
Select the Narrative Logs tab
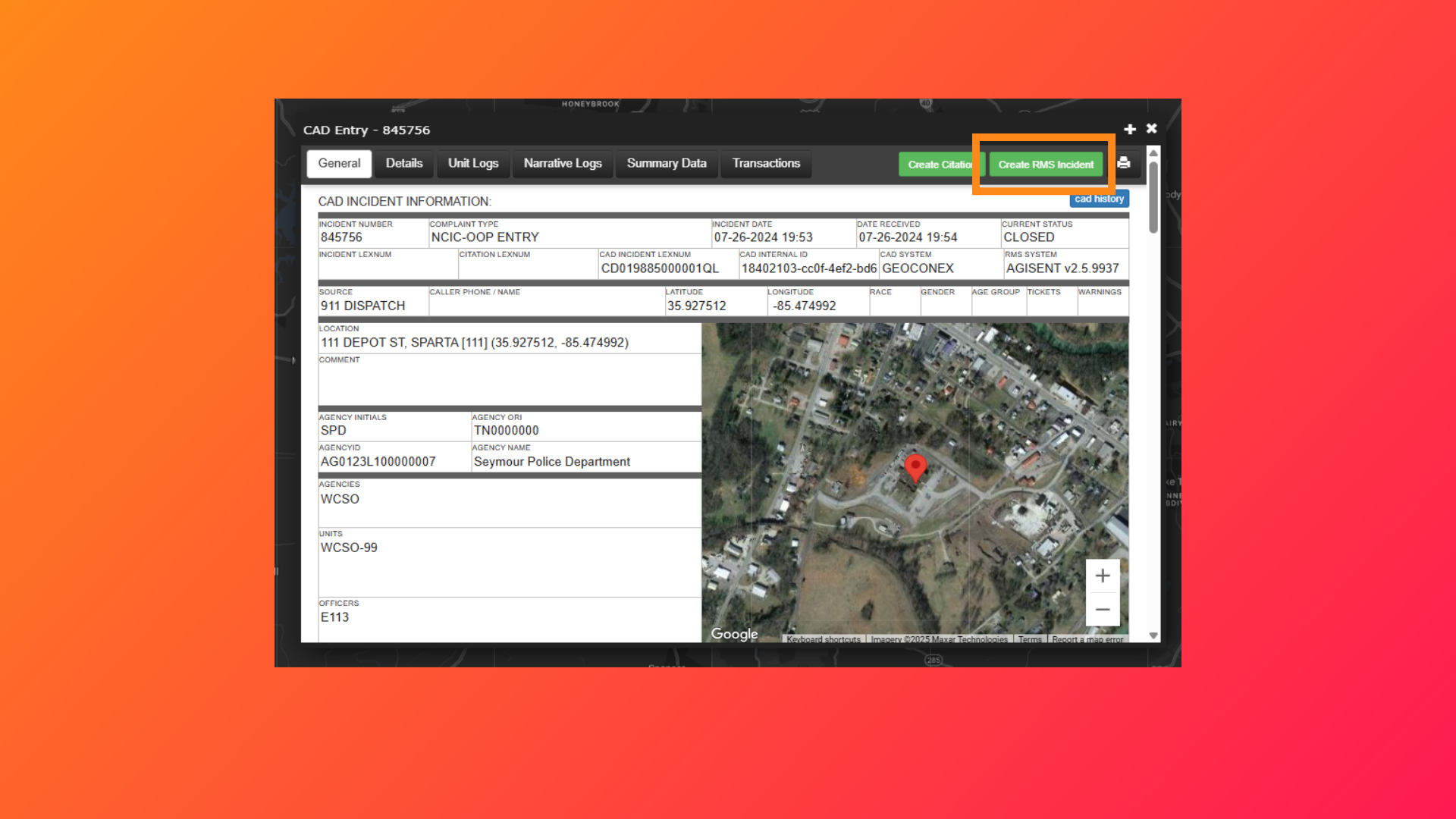click(563, 164)
